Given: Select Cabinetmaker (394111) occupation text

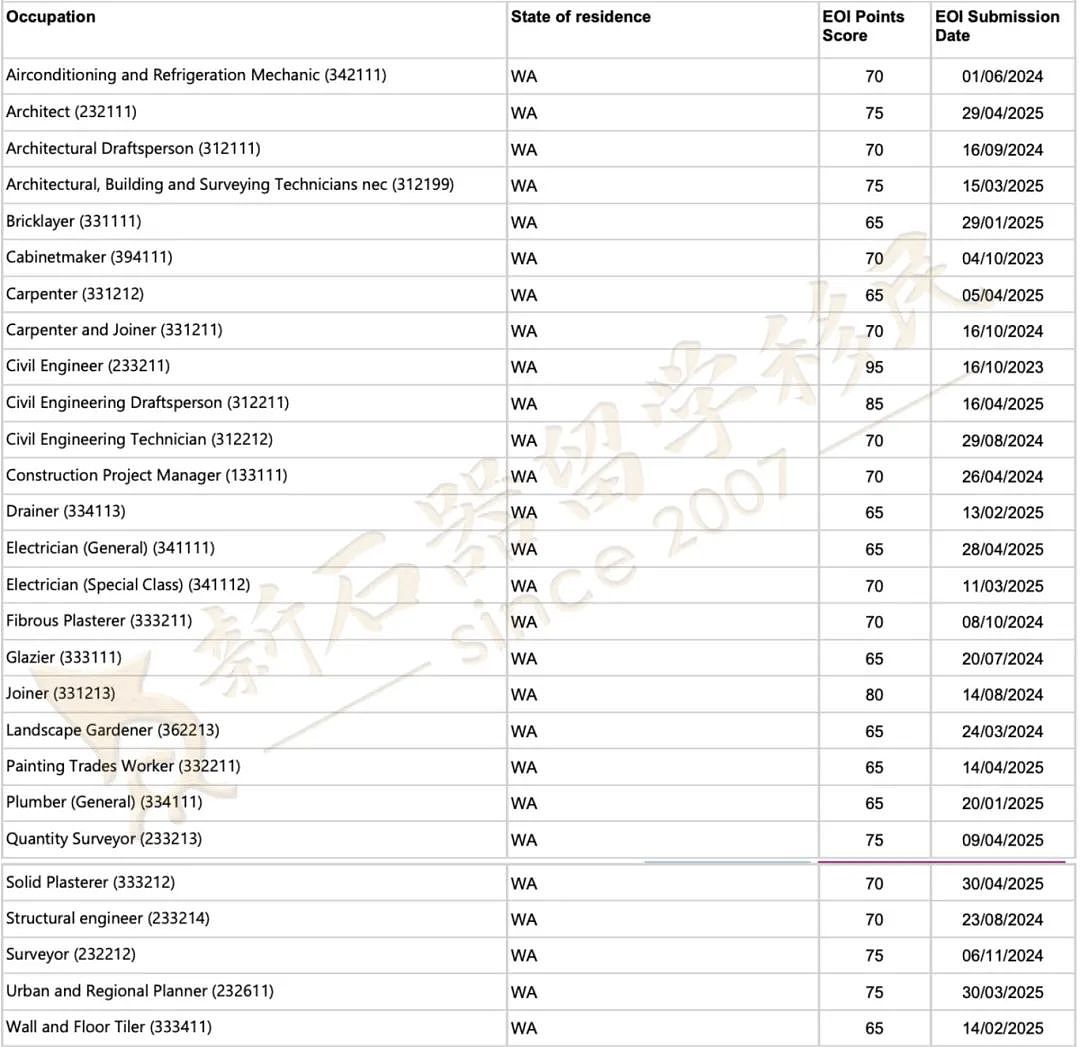Looking at the screenshot, I should click(89, 257).
